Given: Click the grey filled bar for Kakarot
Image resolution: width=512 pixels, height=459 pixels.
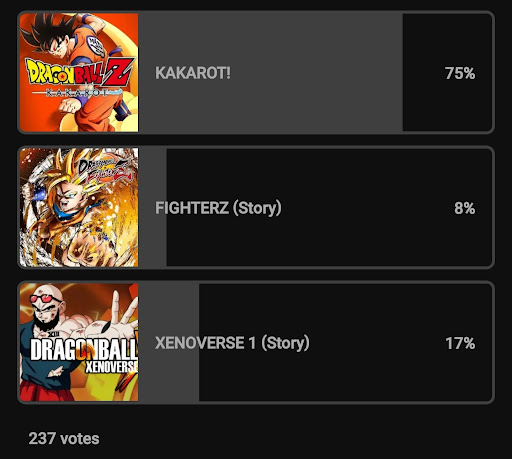Looking at the screenshot, I should point(270,72).
